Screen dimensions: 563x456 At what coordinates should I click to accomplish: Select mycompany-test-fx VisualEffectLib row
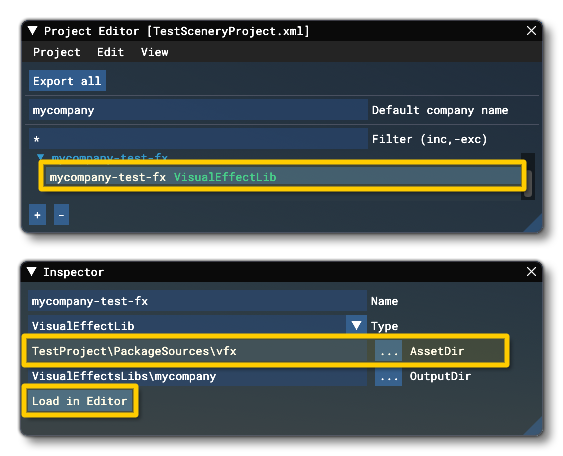[283, 176]
